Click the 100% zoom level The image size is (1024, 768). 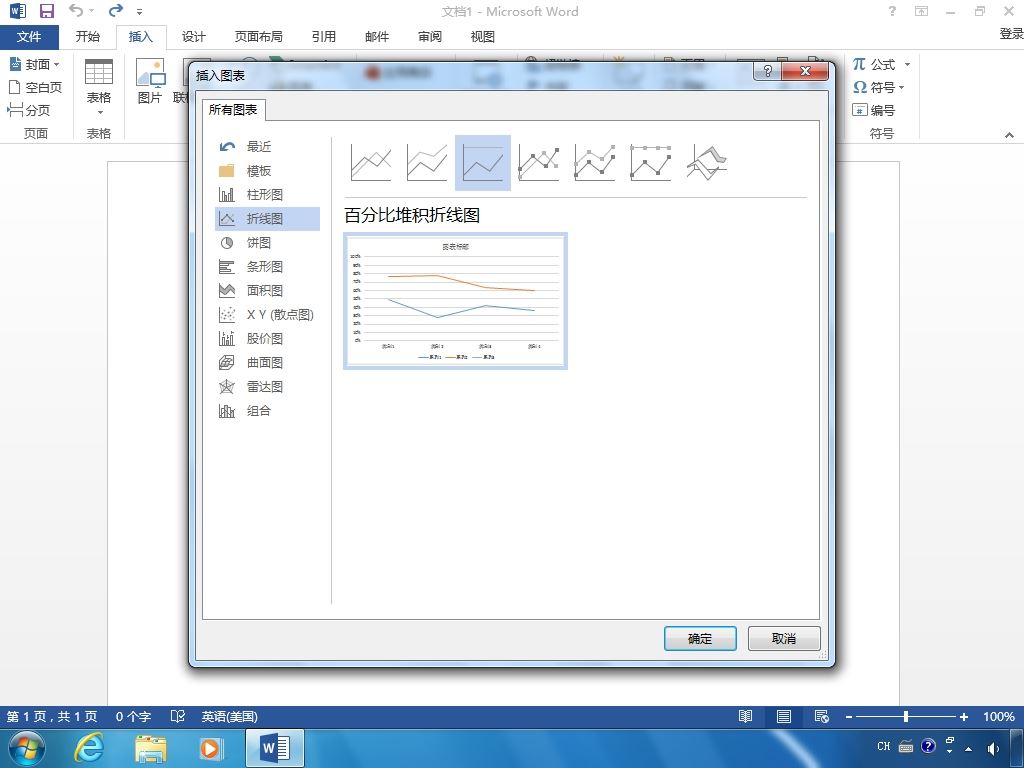(x=999, y=716)
